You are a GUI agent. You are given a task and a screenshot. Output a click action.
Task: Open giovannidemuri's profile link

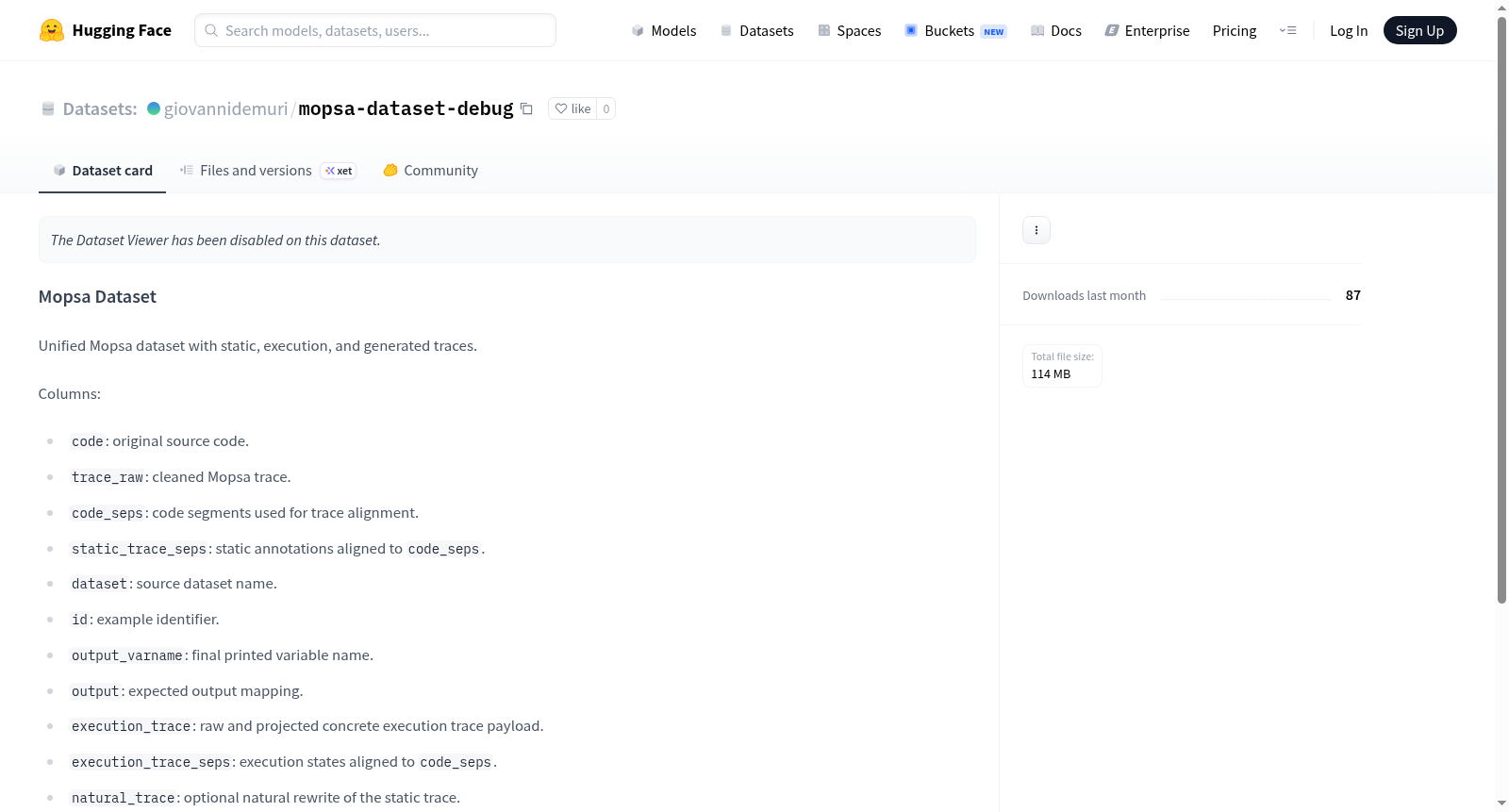click(x=226, y=108)
